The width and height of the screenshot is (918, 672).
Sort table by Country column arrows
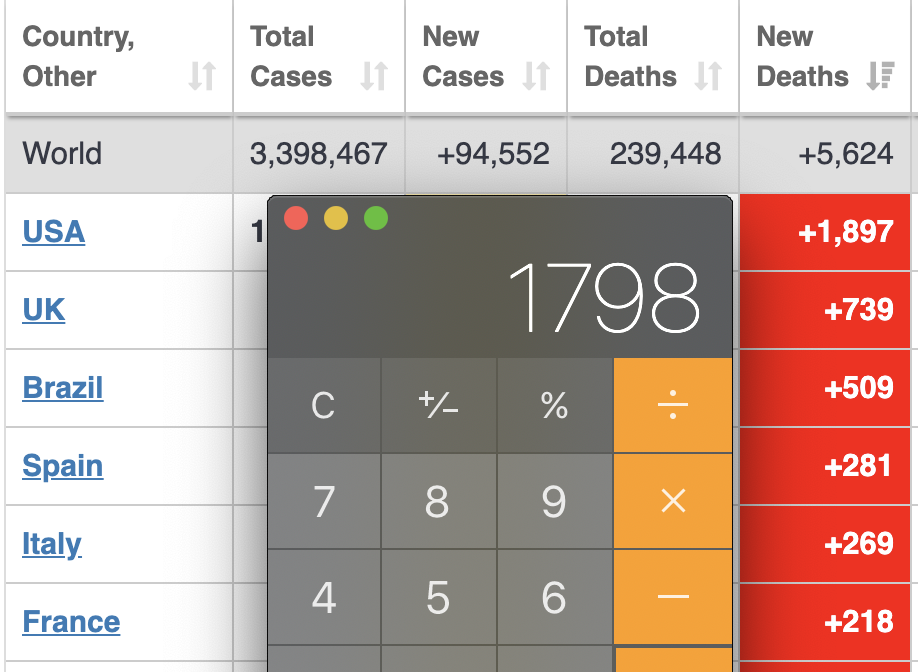click(x=202, y=76)
